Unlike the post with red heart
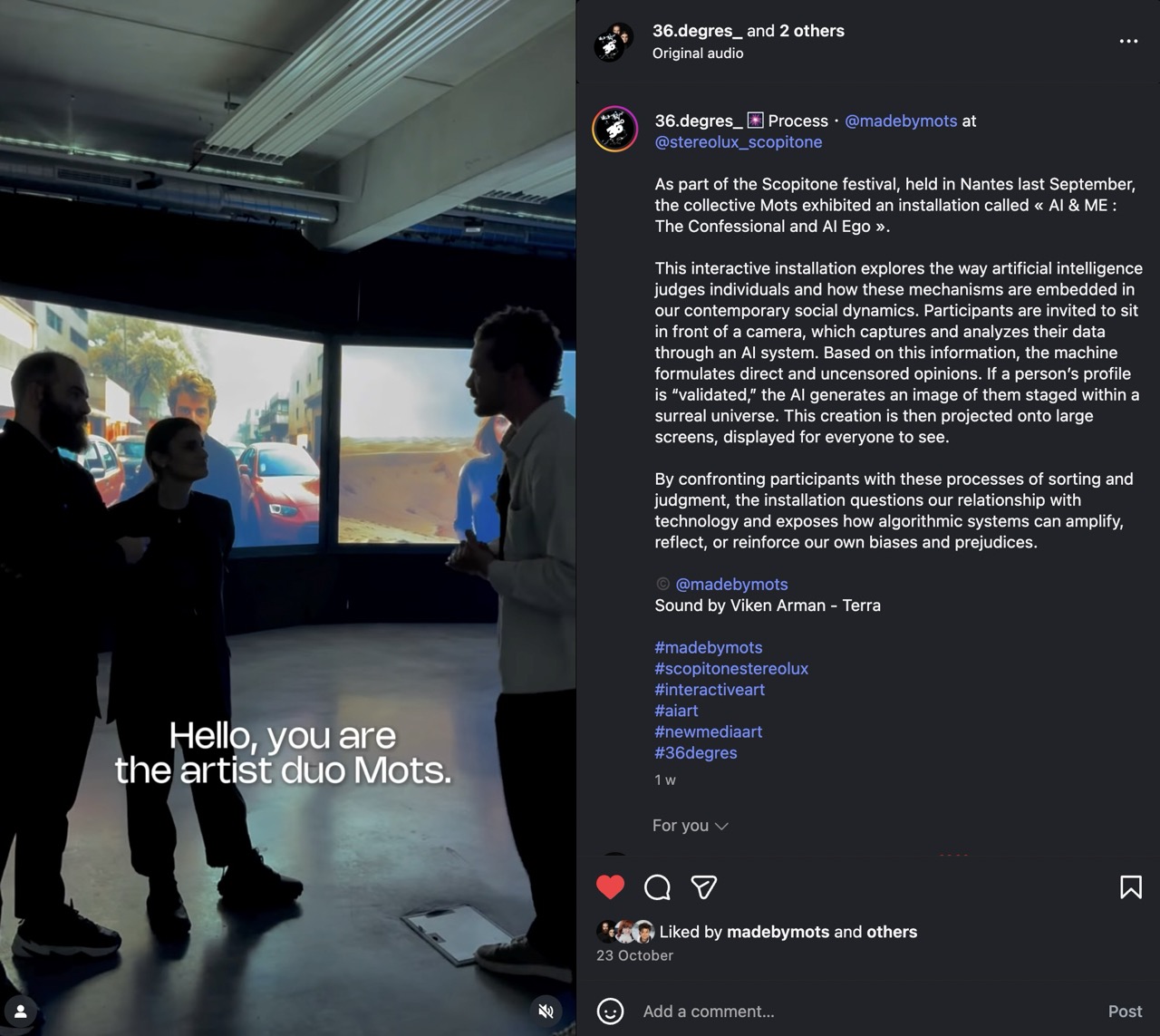Screen dimensions: 1160x1036 (610, 886)
